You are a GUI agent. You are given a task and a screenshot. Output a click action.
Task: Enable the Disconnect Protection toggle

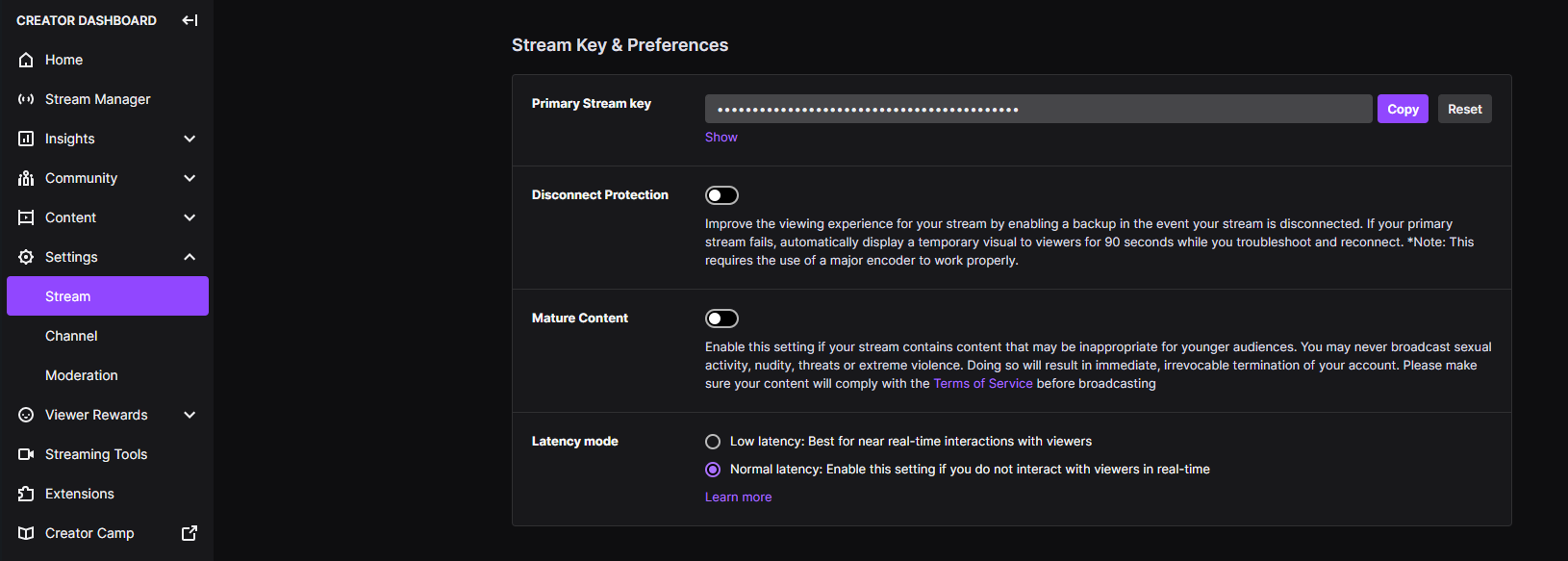(721, 195)
